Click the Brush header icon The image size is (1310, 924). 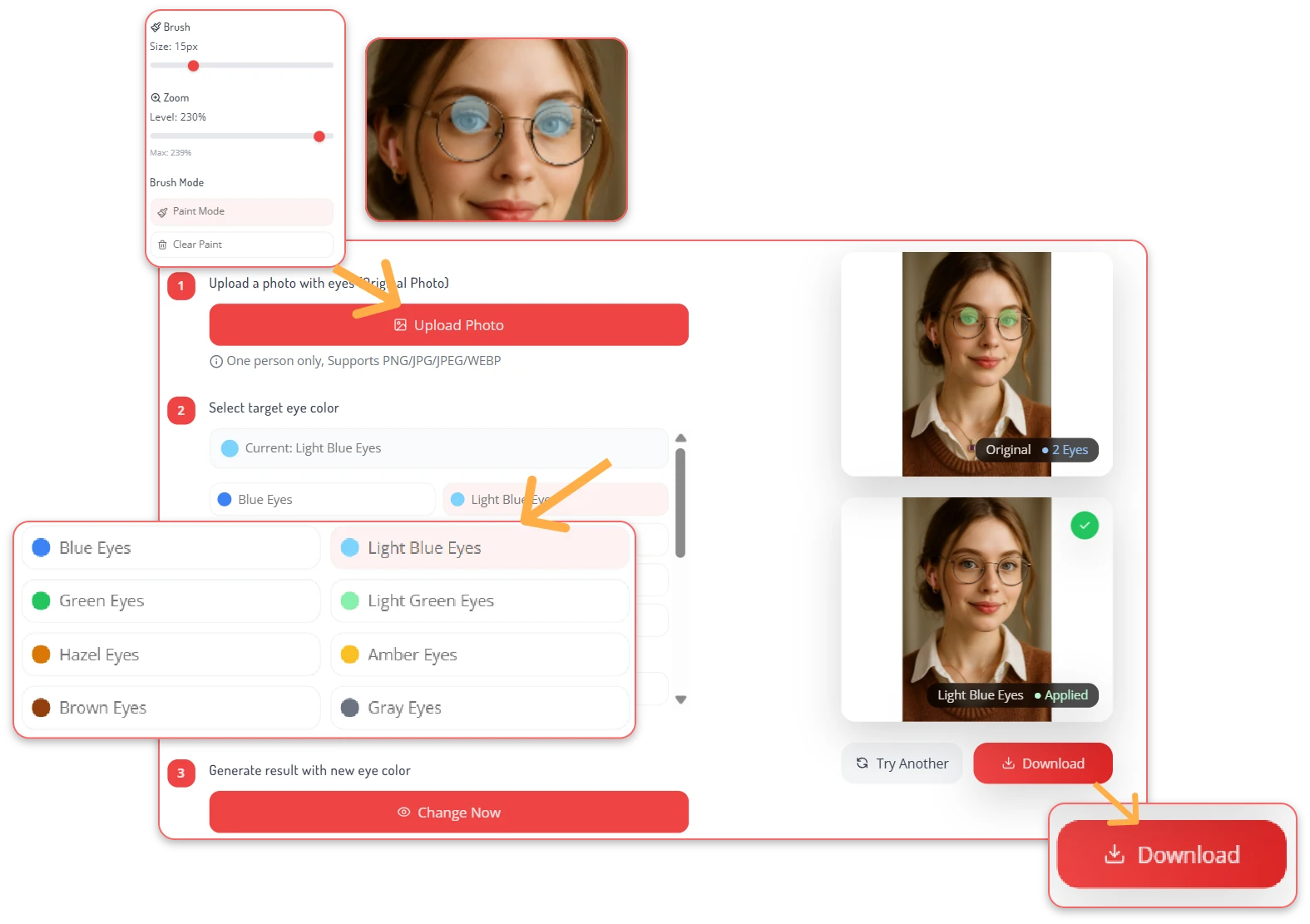(156, 27)
